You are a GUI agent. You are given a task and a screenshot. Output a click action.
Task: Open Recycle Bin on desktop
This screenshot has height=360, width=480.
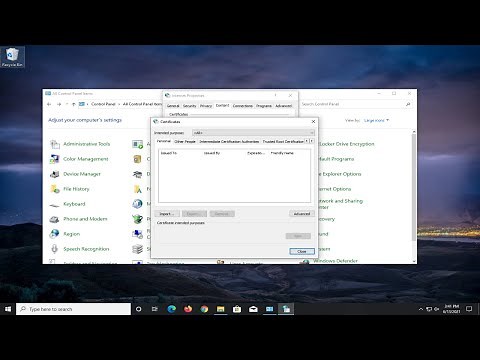point(12,57)
